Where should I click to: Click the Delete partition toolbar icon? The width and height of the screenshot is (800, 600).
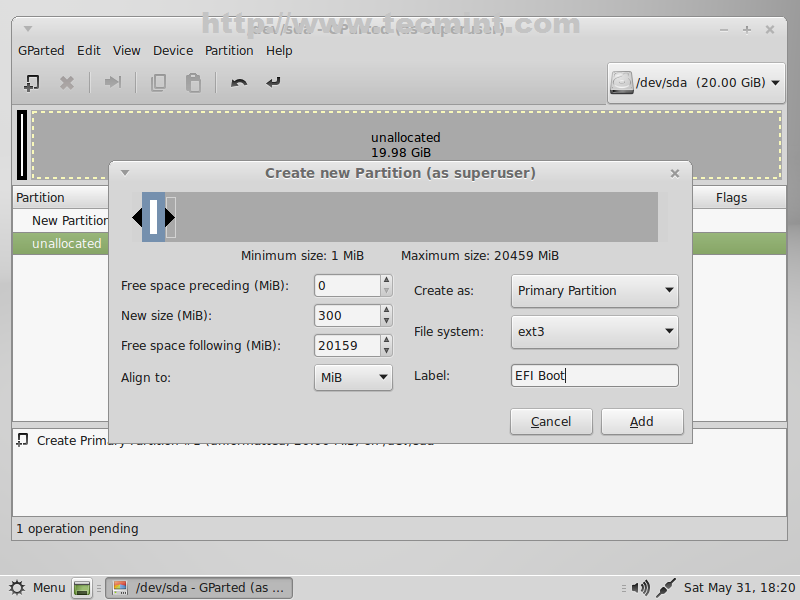67,83
